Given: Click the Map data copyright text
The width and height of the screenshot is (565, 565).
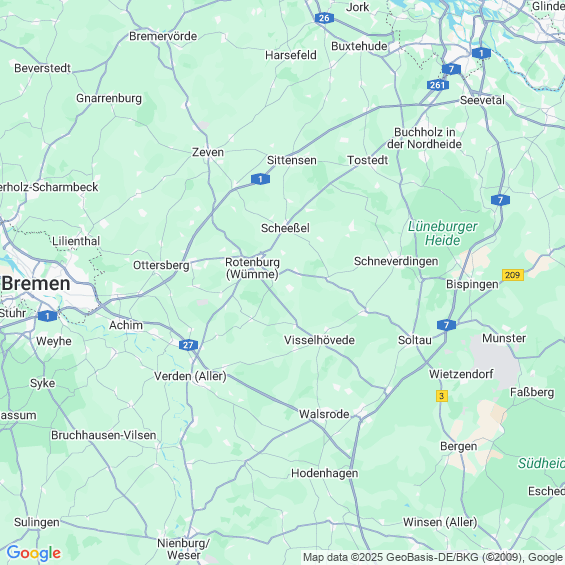Looking at the screenshot, I should pos(433,557).
